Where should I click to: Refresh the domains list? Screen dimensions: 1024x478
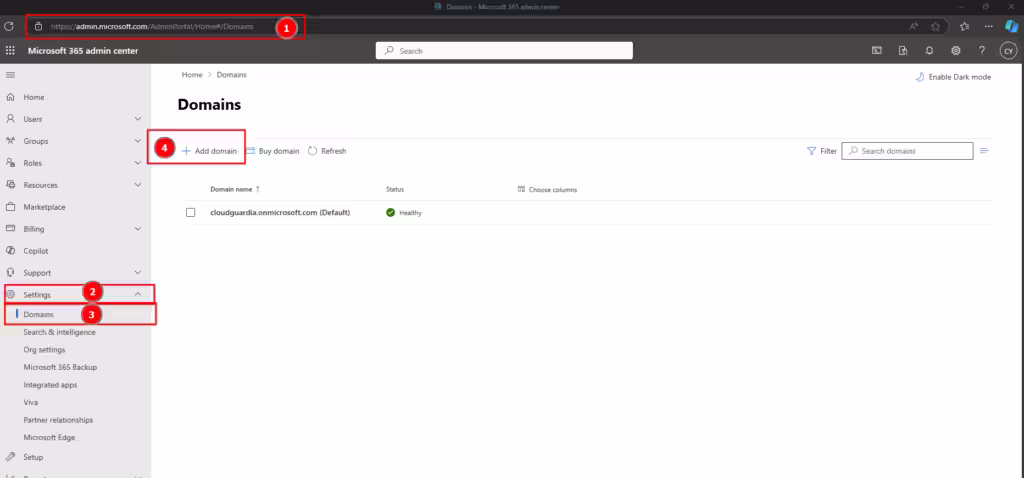tap(326, 151)
